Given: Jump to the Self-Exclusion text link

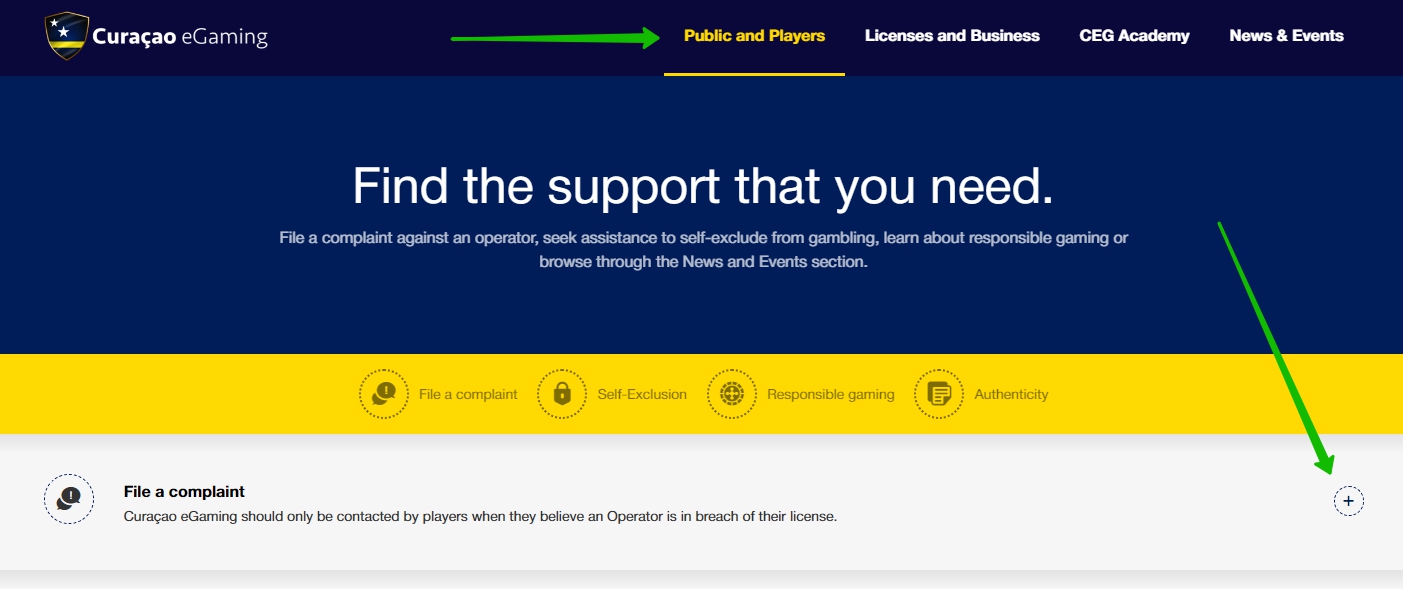Looking at the screenshot, I should pyautogui.click(x=642, y=395).
